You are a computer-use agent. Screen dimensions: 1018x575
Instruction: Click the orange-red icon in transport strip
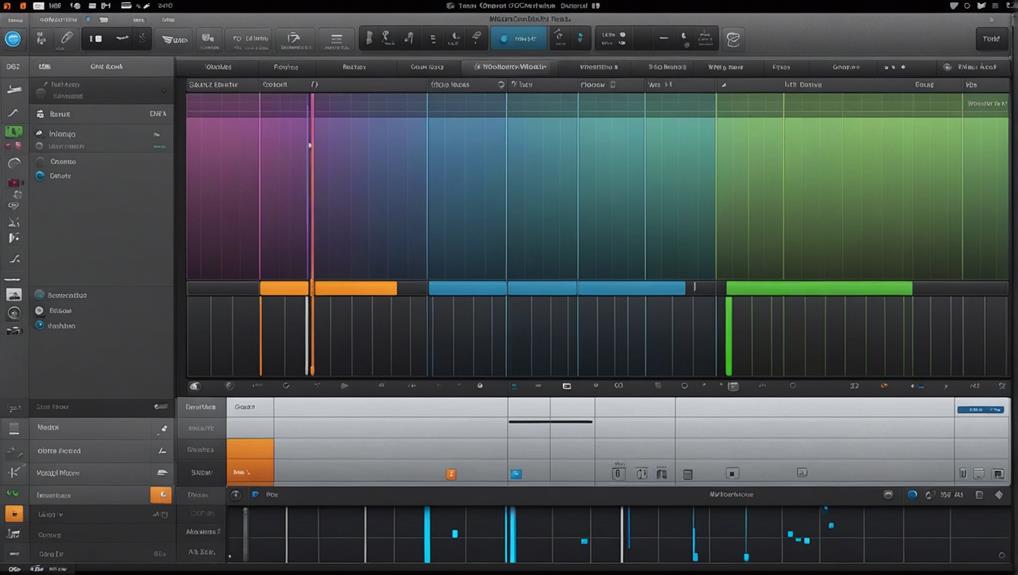coord(884,386)
